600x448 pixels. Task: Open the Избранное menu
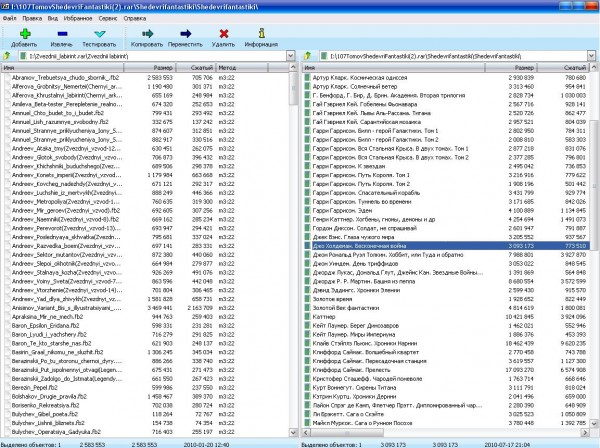[x=78, y=18]
